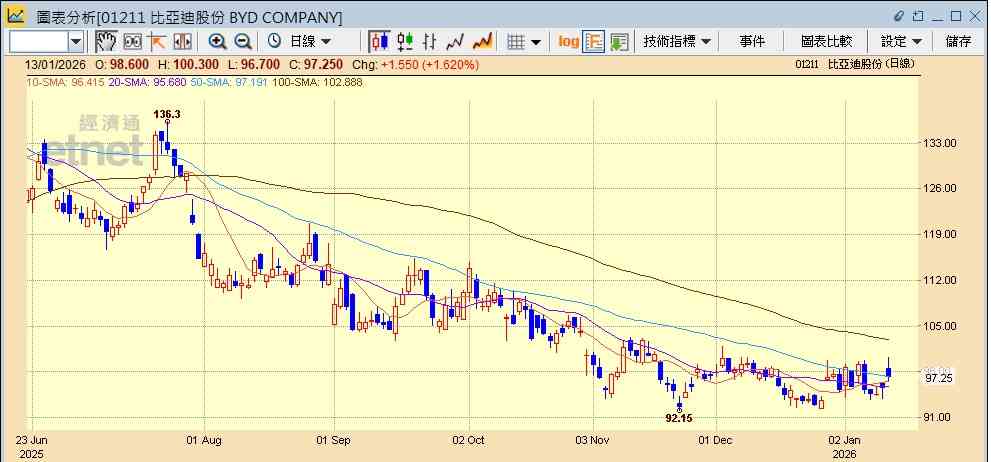Click the horizontal split arrows icon
Image resolution: width=991 pixels, height=462 pixels.
click(x=182, y=42)
